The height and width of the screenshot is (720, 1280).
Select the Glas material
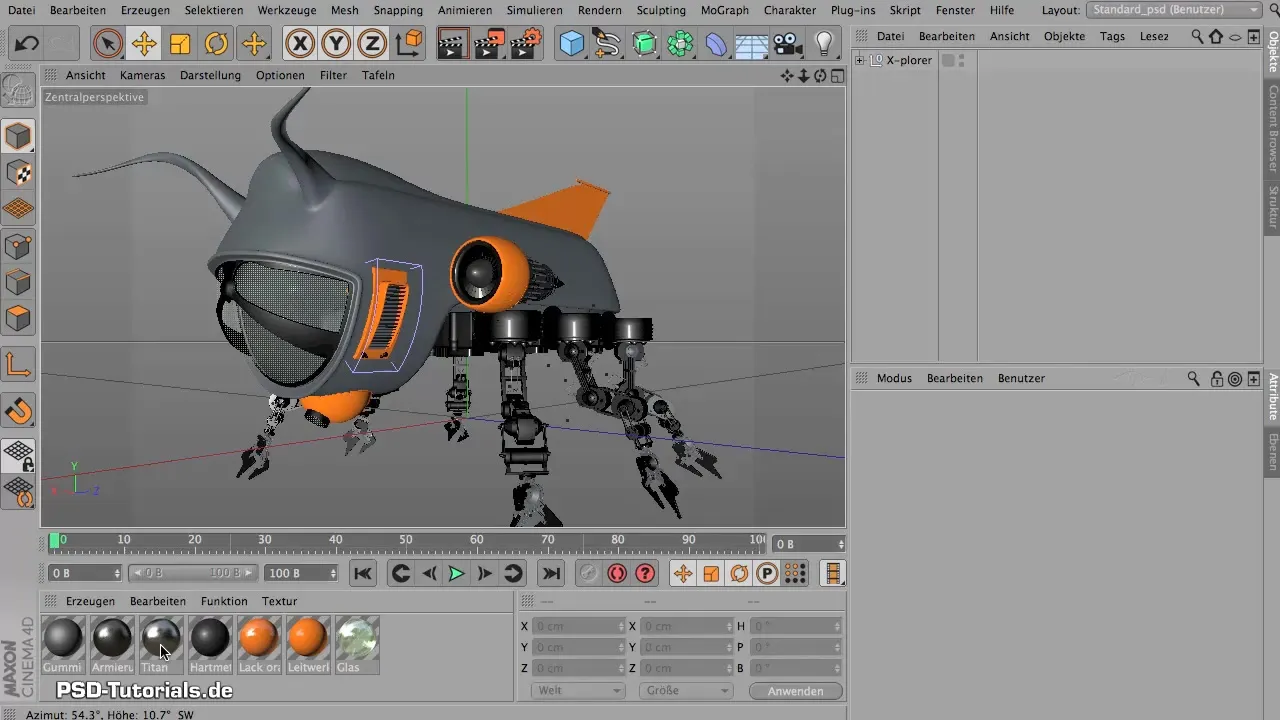(x=357, y=644)
